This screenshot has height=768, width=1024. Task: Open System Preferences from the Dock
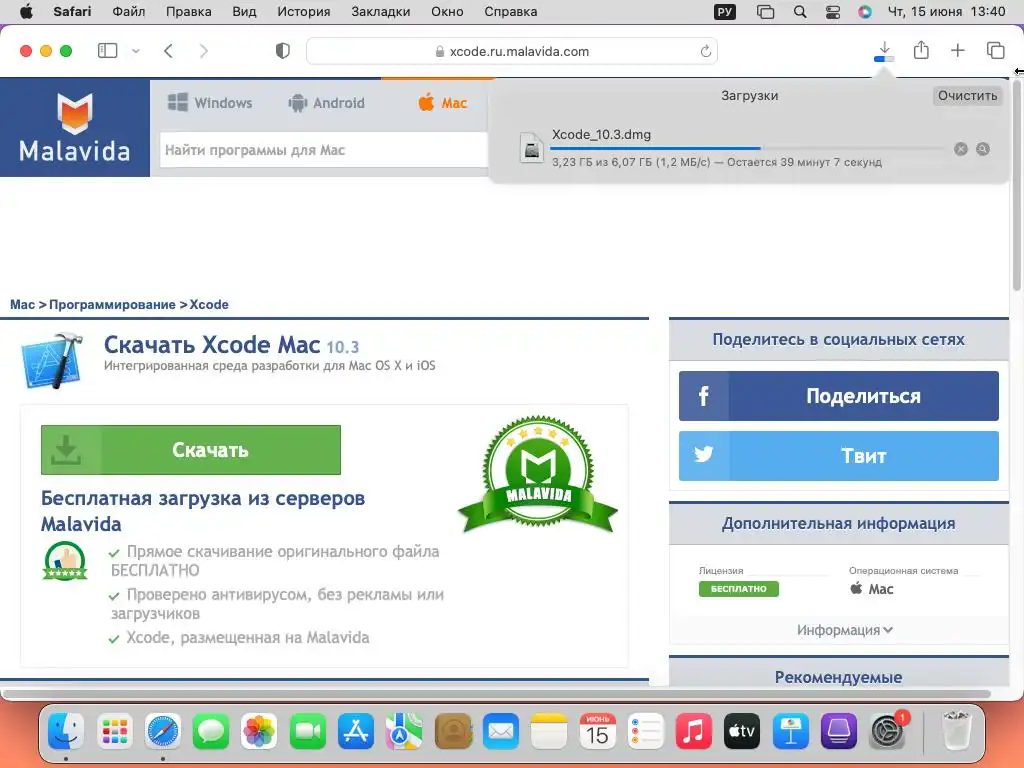click(x=887, y=732)
